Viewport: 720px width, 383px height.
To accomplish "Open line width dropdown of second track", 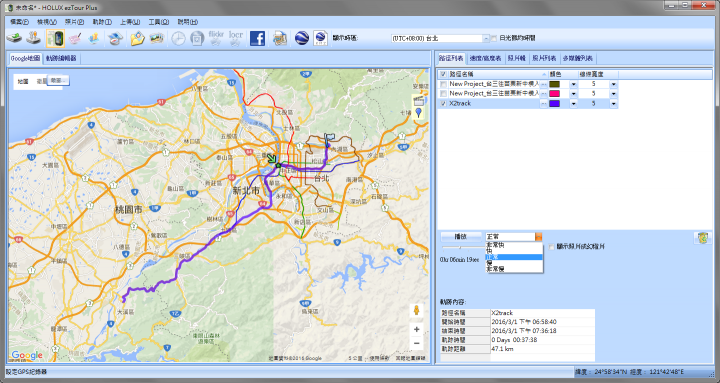I will pos(613,94).
